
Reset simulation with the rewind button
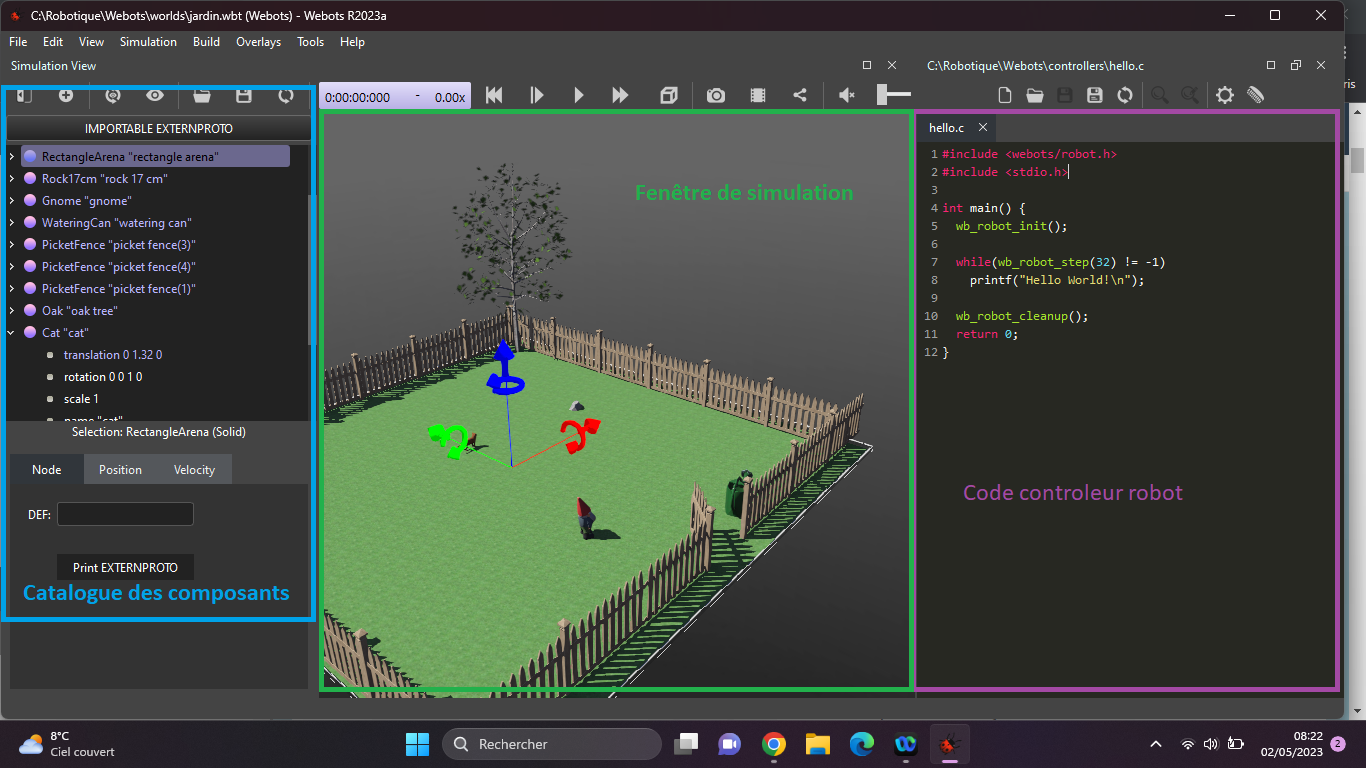click(x=494, y=96)
